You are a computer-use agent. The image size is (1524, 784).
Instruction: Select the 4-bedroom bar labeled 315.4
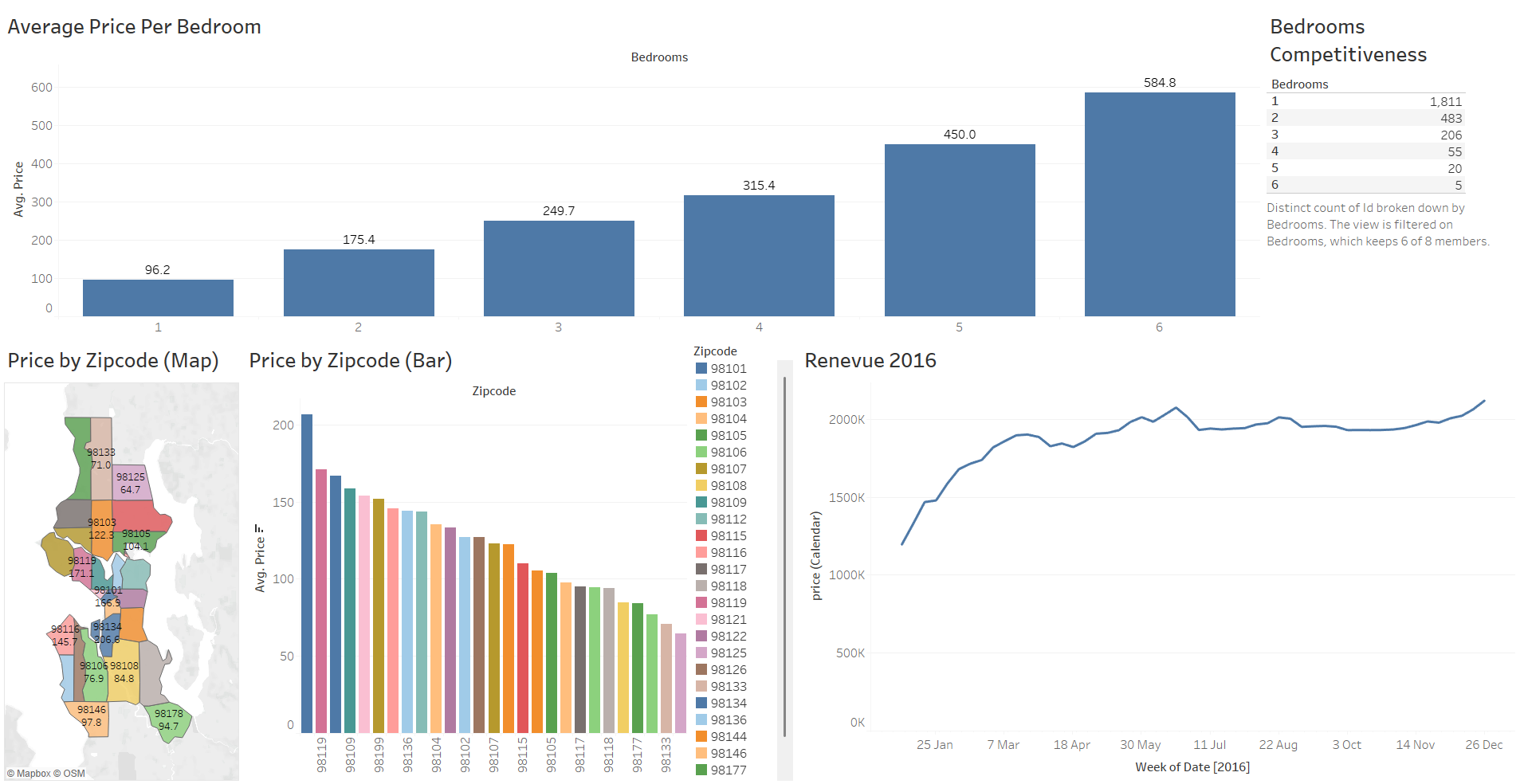coord(759,255)
